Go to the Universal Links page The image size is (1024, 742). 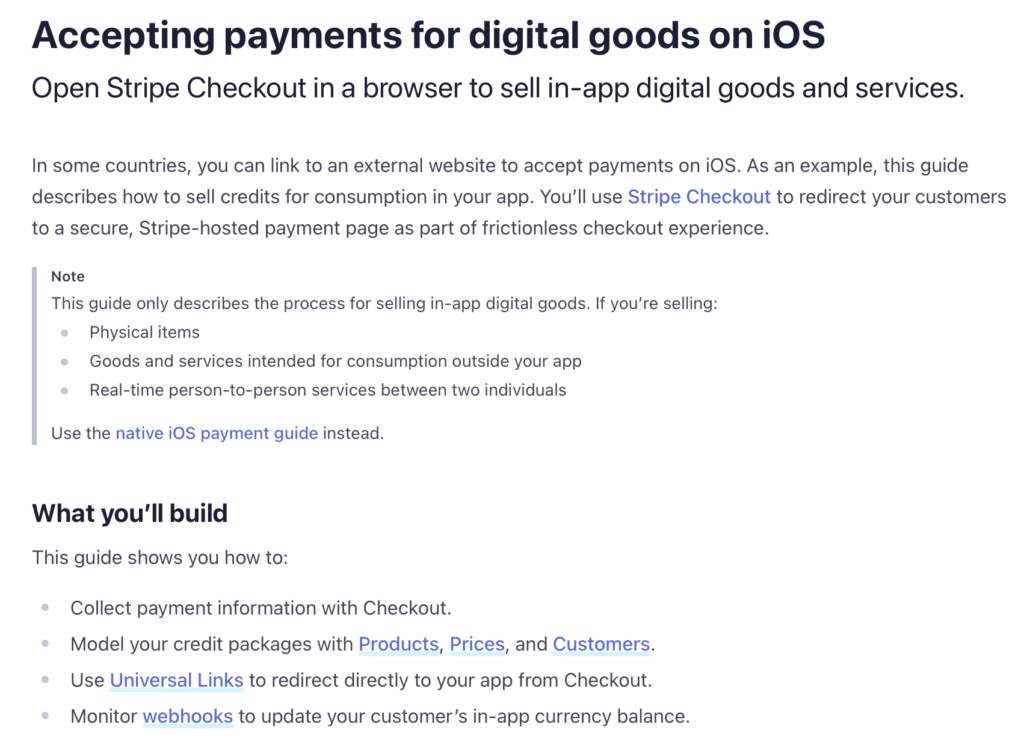click(176, 680)
